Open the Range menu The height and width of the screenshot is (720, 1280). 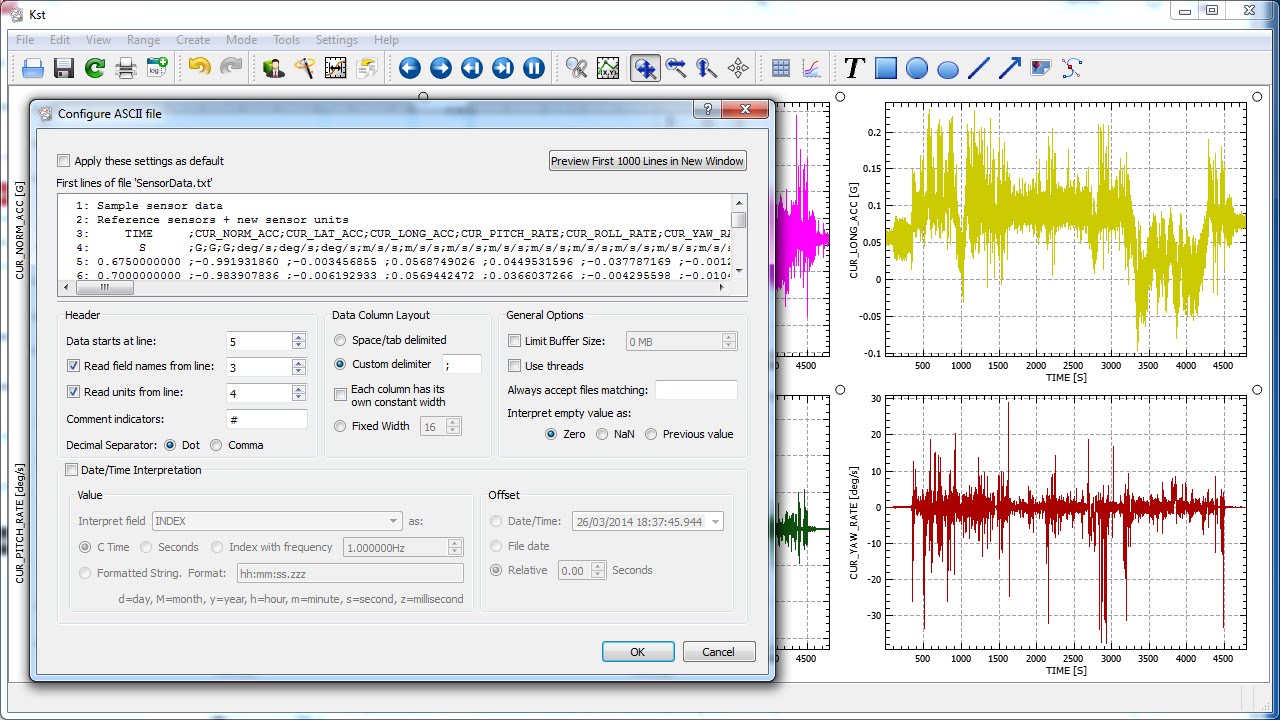pyautogui.click(x=143, y=40)
